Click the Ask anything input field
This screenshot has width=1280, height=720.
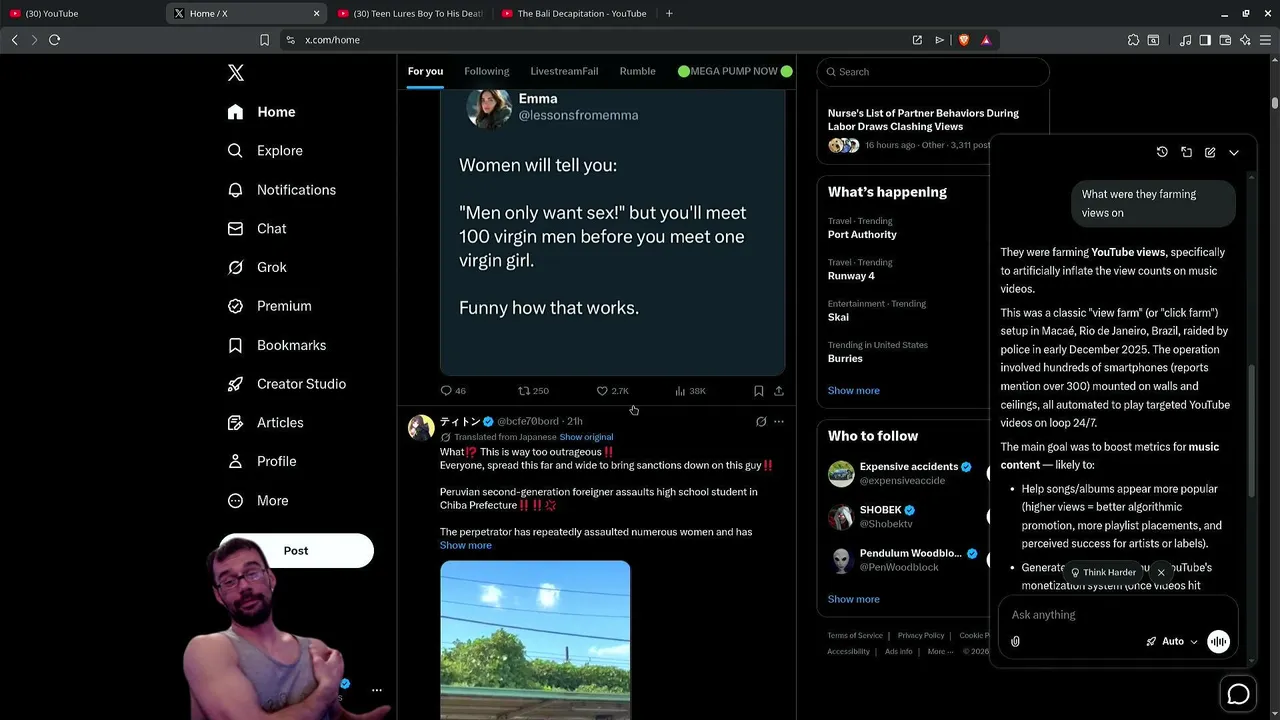(1118, 615)
